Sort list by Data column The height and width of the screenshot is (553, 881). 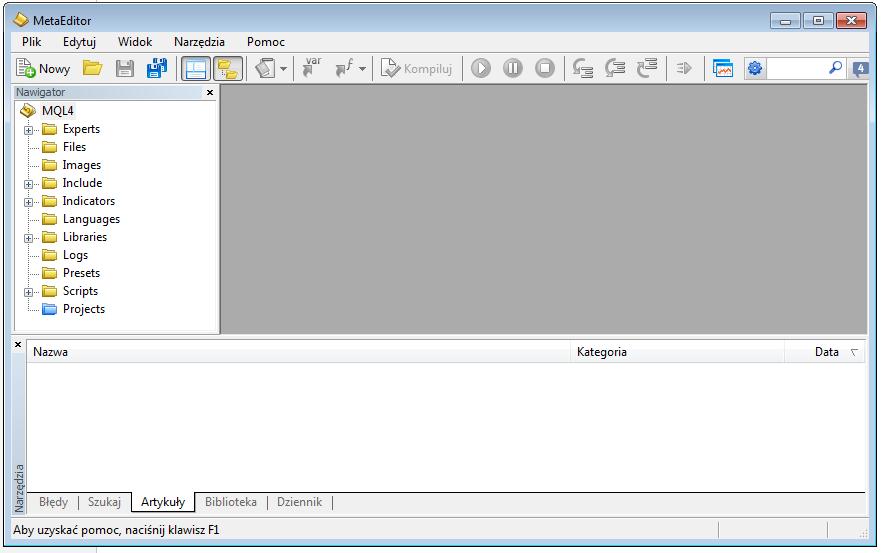(824, 352)
